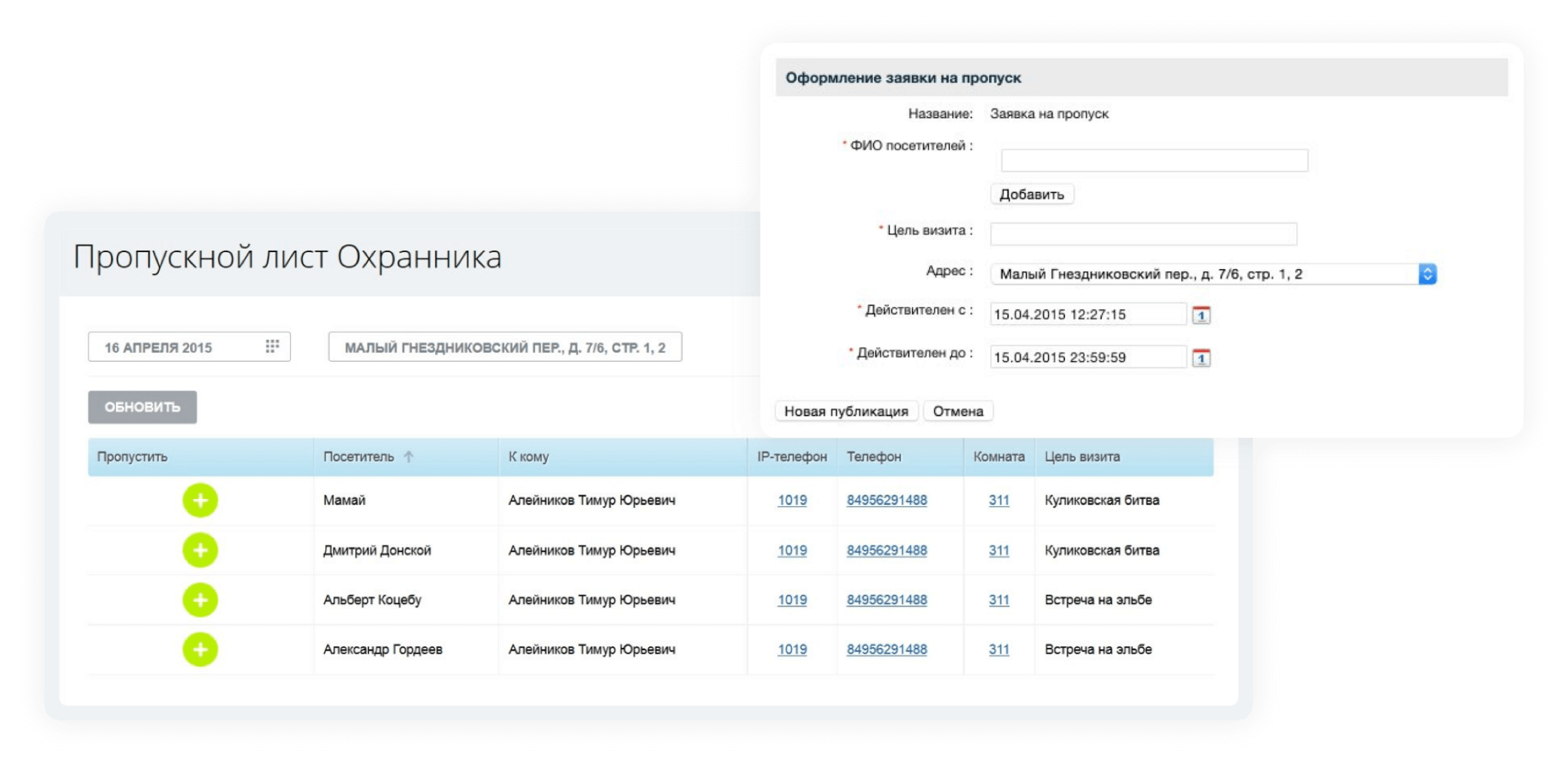Admit Дмитрий Донской with green plus icon
Screen dimensions: 1568x766
(200, 550)
